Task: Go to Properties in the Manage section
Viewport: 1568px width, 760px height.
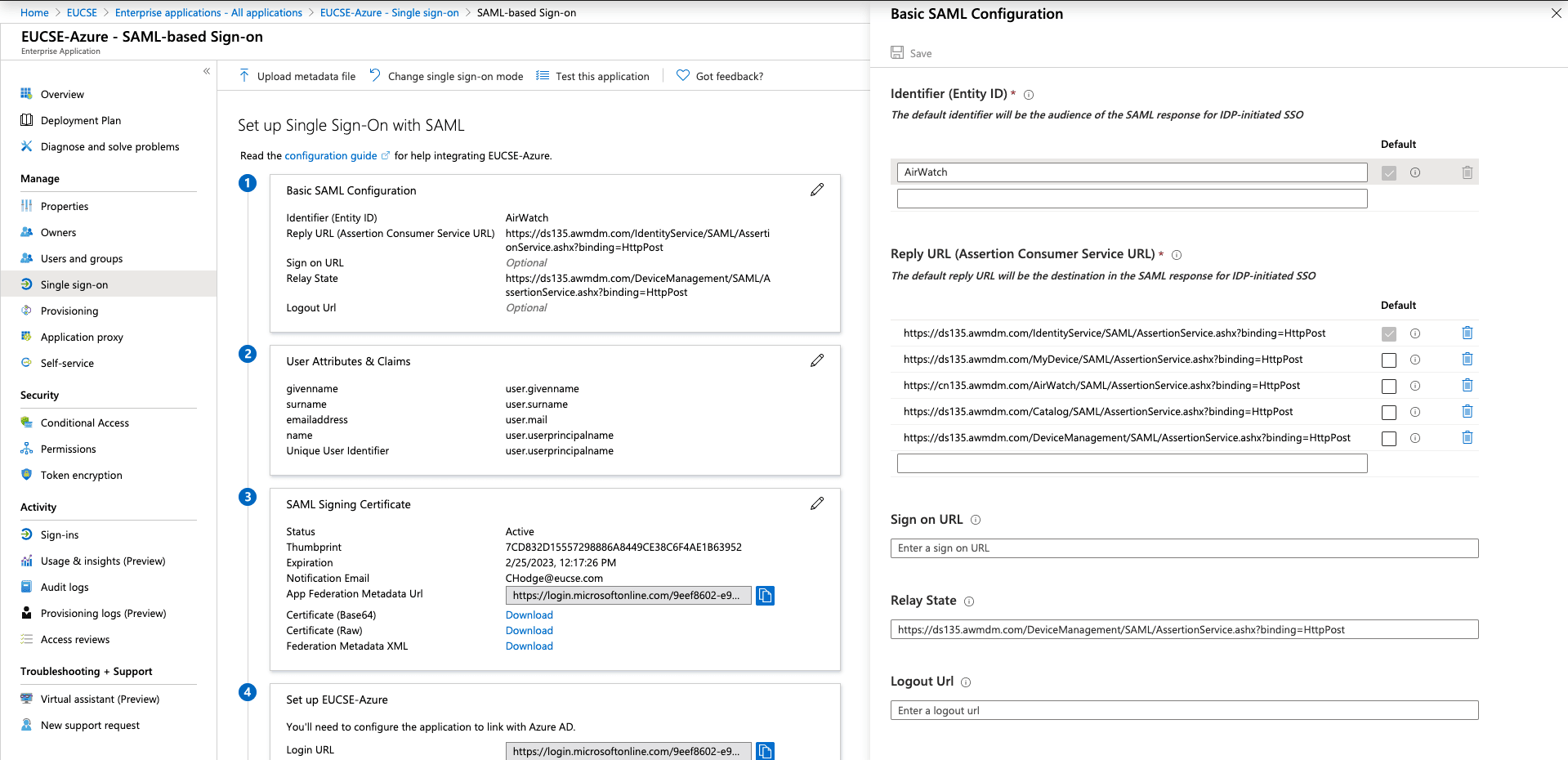Action: [65, 206]
